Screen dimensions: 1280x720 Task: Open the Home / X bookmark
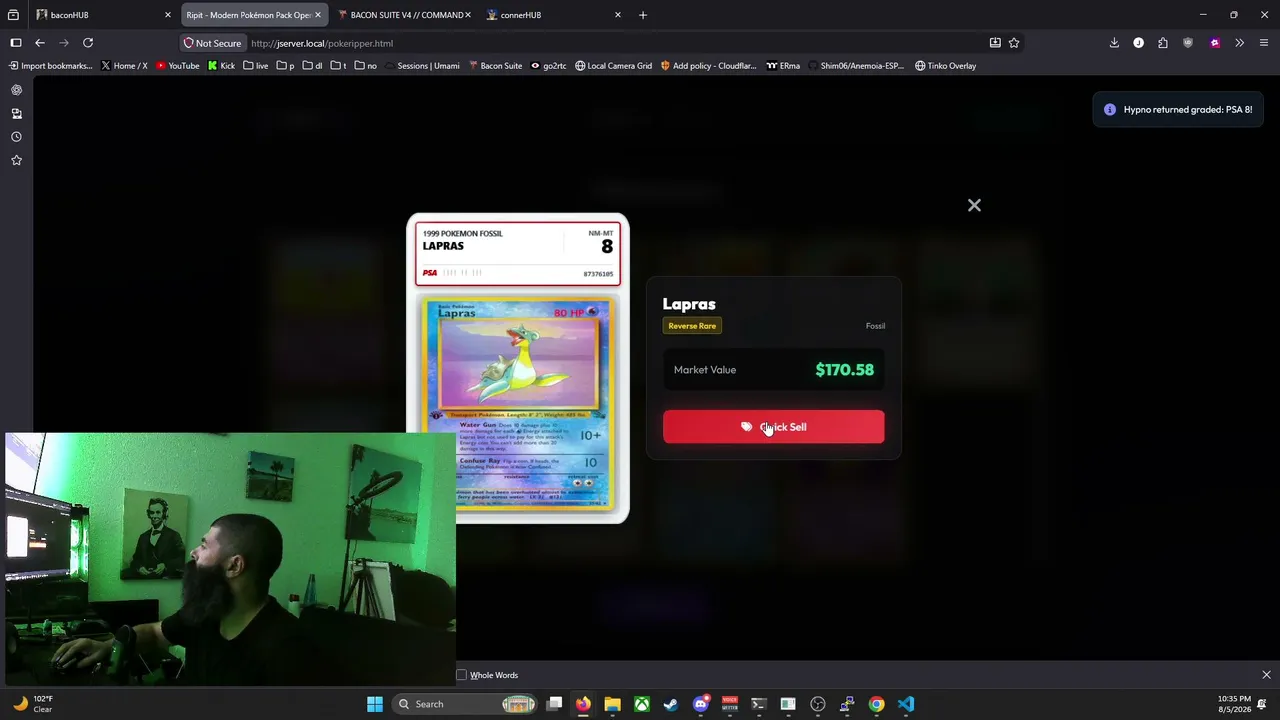pos(124,66)
